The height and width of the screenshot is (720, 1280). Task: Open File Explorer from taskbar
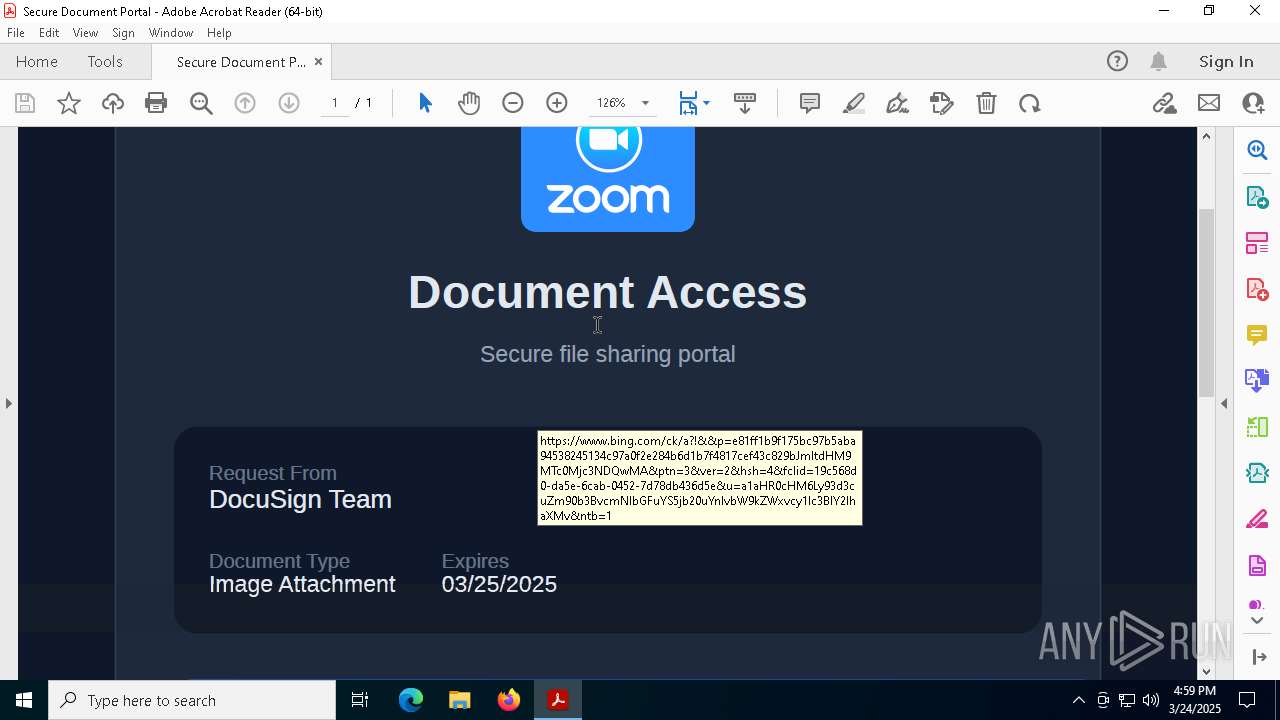pyautogui.click(x=460, y=700)
